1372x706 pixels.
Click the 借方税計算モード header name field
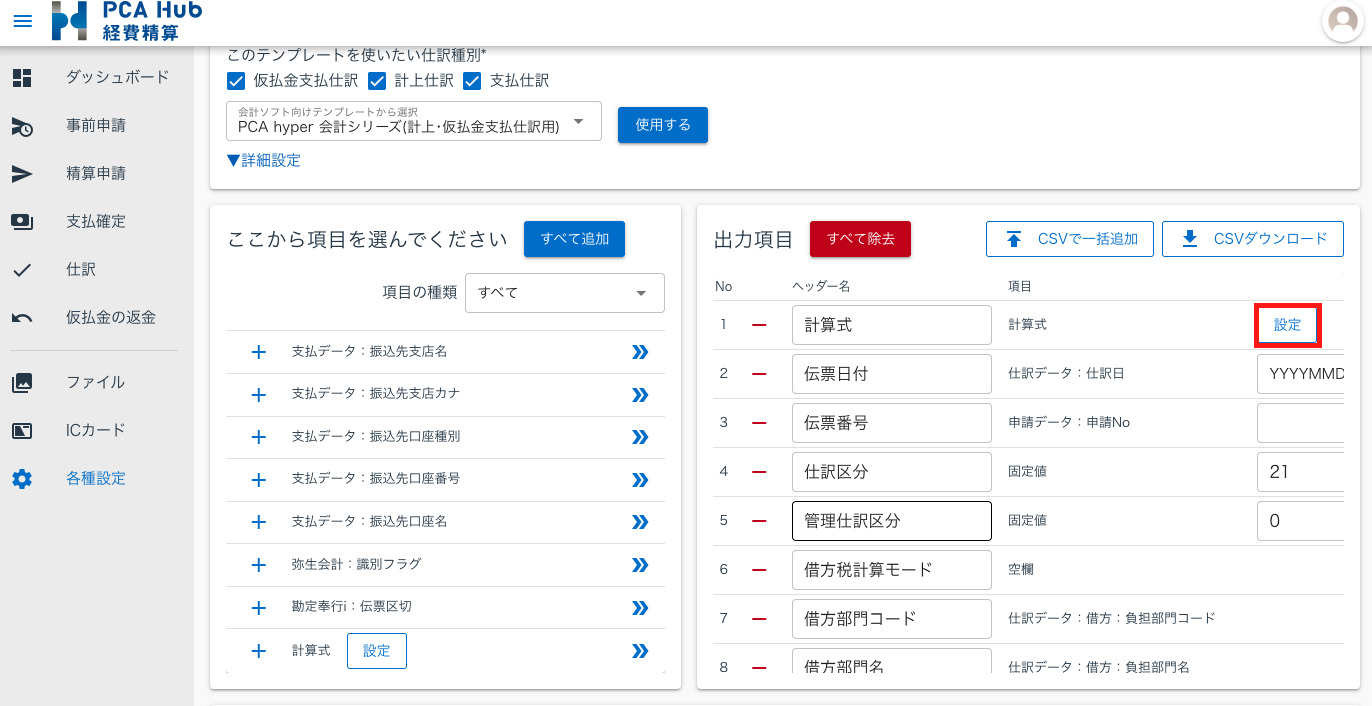(x=891, y=570)
